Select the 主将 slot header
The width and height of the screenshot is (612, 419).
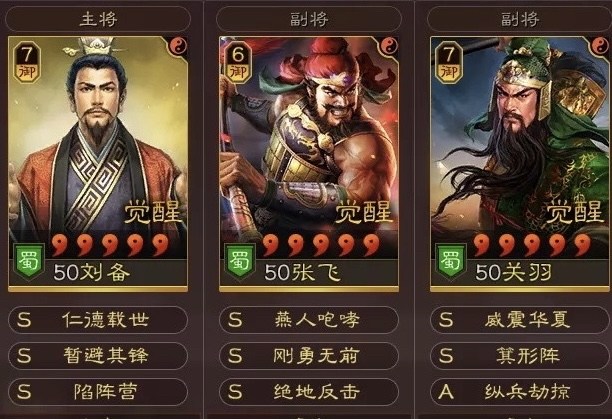(x=98, y=19)
